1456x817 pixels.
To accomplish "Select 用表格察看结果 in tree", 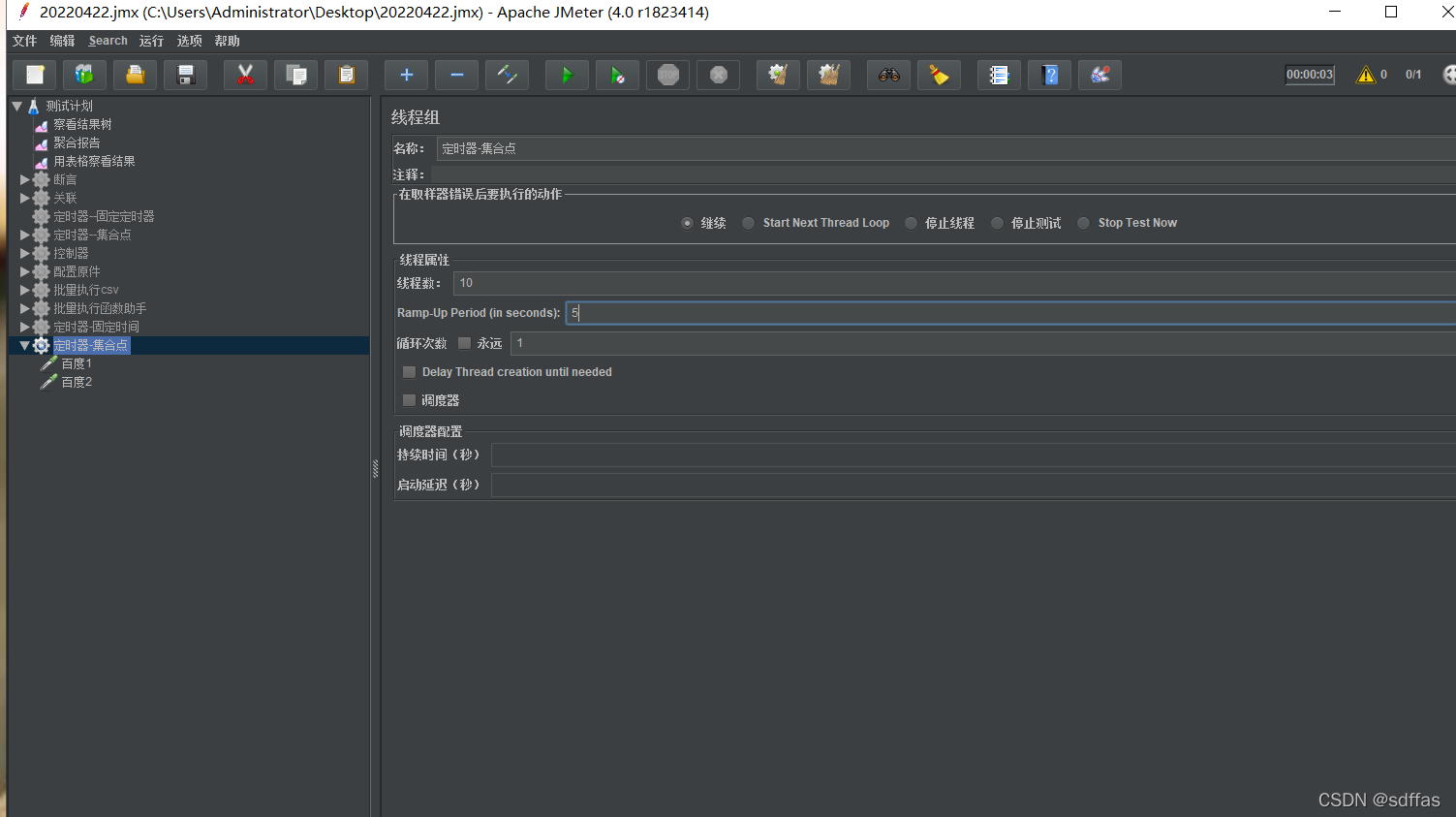I will click(x=94, y=161).
